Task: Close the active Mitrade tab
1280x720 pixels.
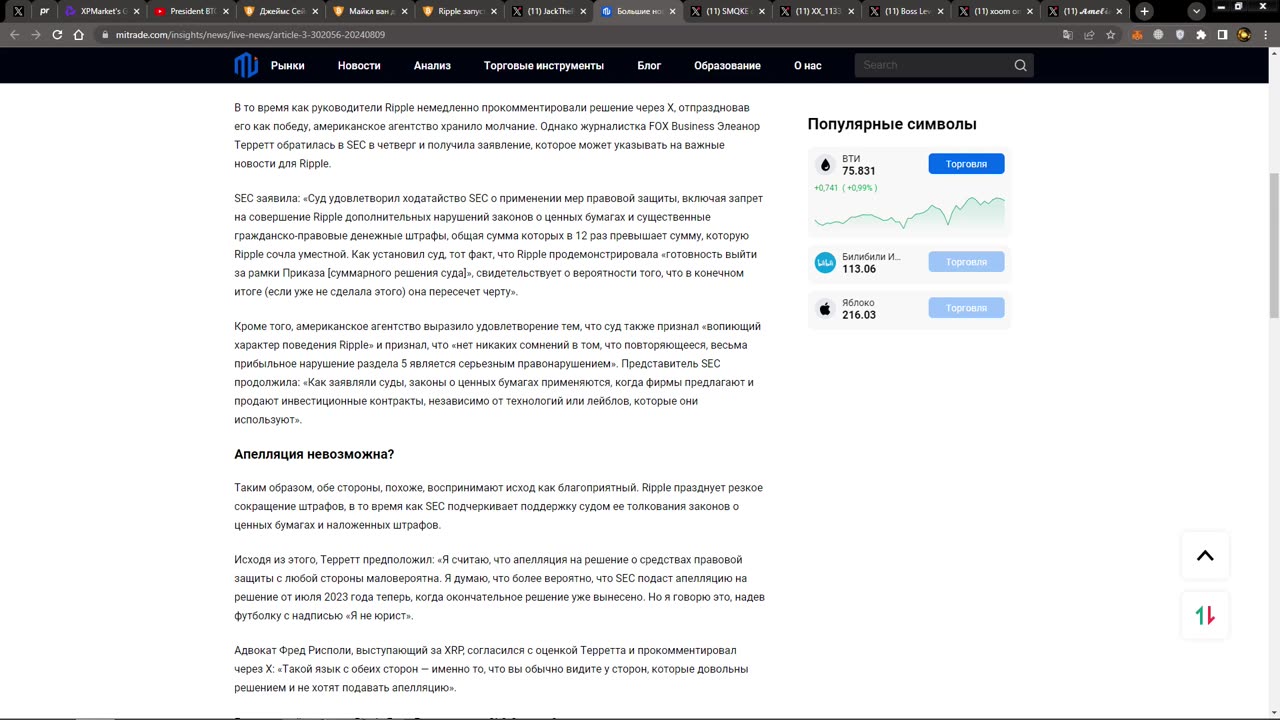Action: (671, 11)
